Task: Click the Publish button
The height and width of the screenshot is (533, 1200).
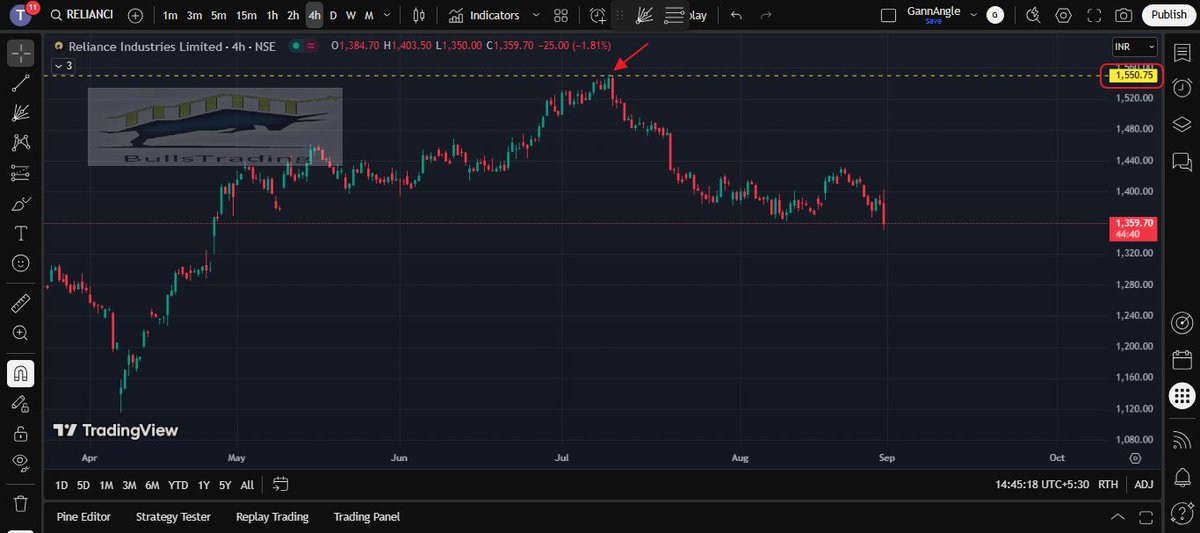Action: click(x=1168, y=15)
